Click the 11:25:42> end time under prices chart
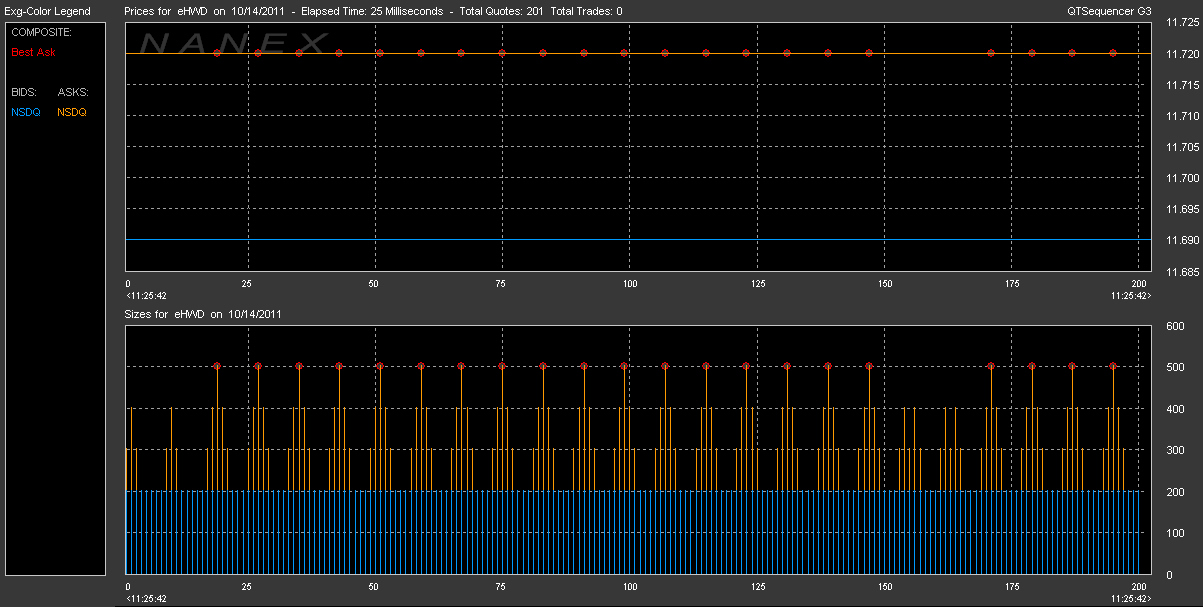This screenshot has width=1203, height=607. point(1130,296)
